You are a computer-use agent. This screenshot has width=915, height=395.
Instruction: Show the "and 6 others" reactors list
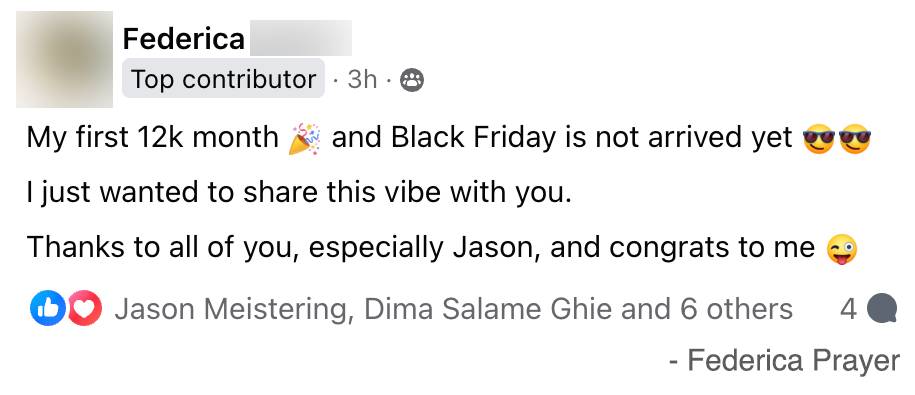point(707,310)
